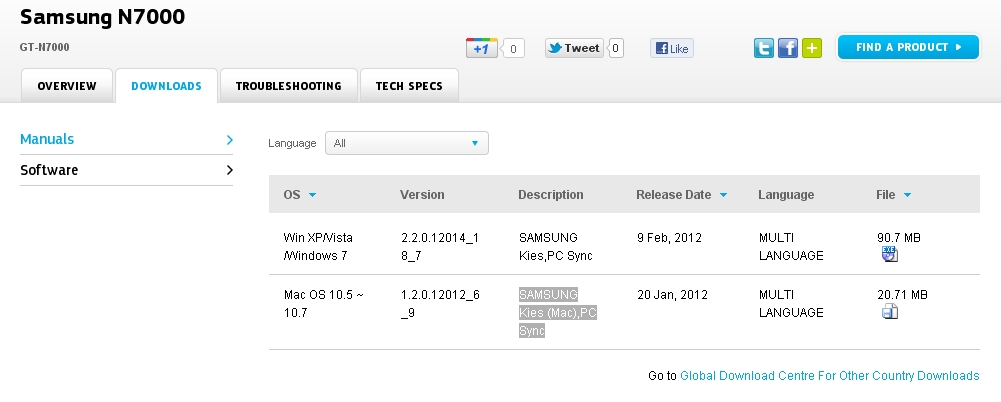Open the Language All dropdown
The image size is (1001, 402).
coord(407,143)
